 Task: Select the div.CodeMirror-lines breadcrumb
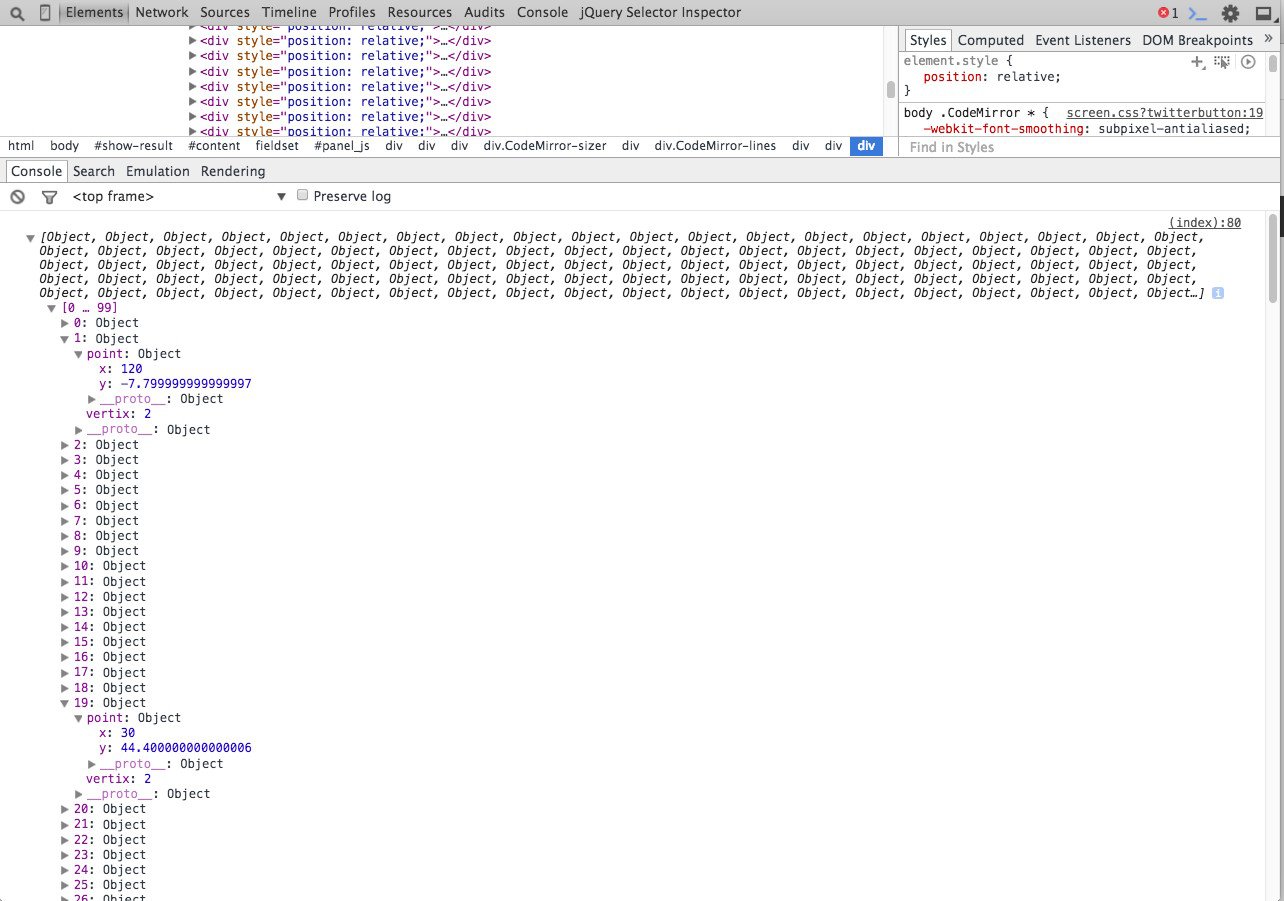[715, 146]
